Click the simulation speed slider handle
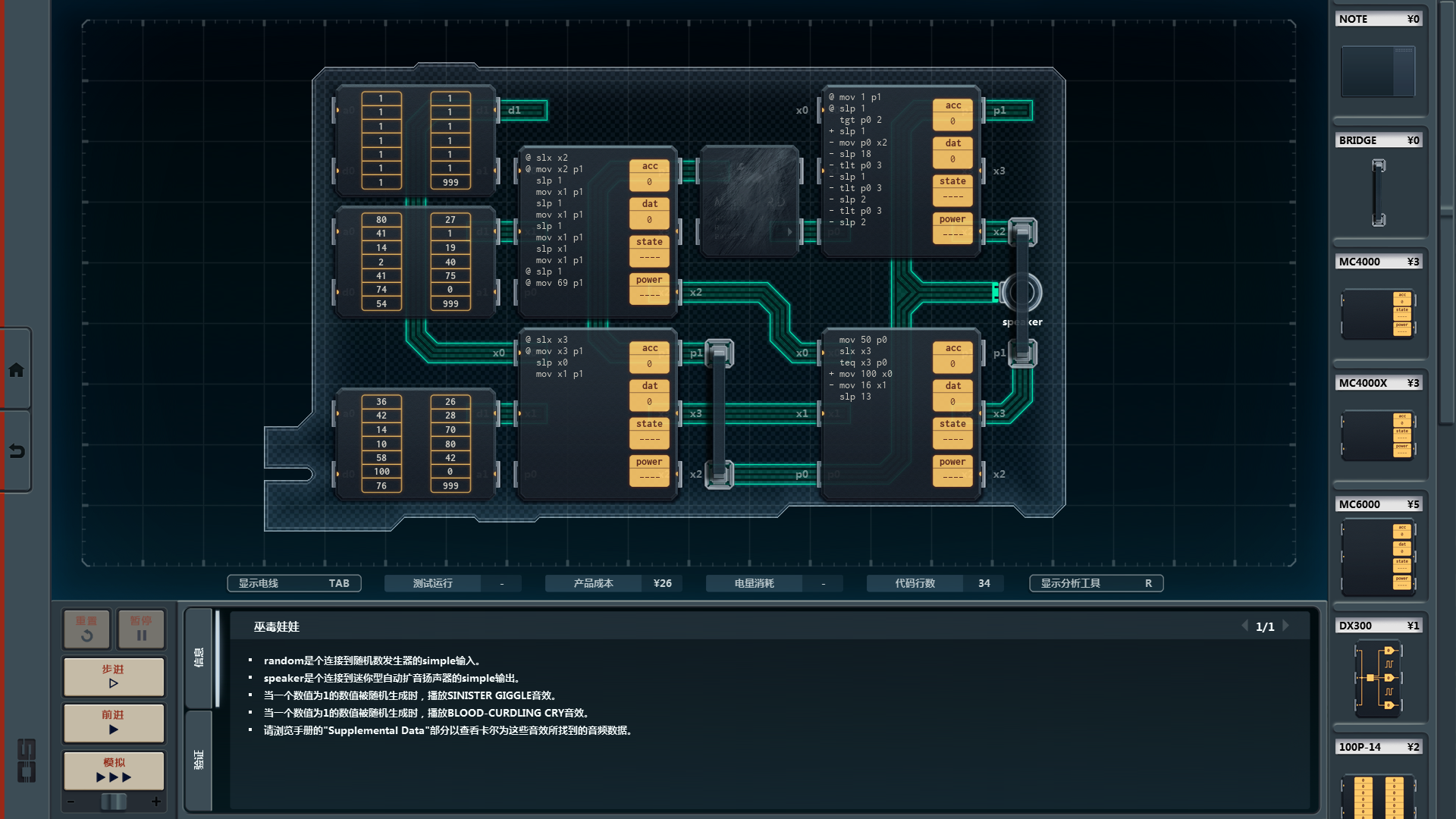The image size is (1456, 819). coord(114,802)
